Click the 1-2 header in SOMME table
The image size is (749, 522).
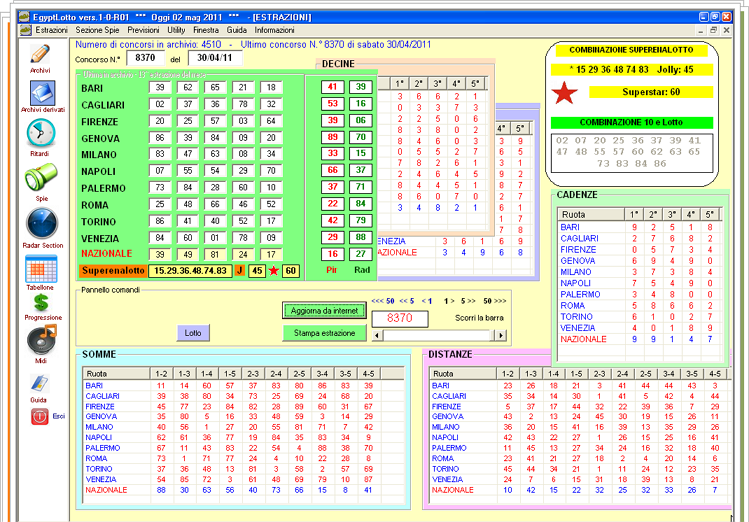tap(161, 373)
